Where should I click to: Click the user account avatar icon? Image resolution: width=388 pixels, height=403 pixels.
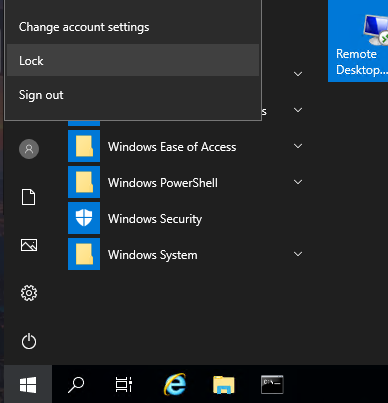click(29, 149)
